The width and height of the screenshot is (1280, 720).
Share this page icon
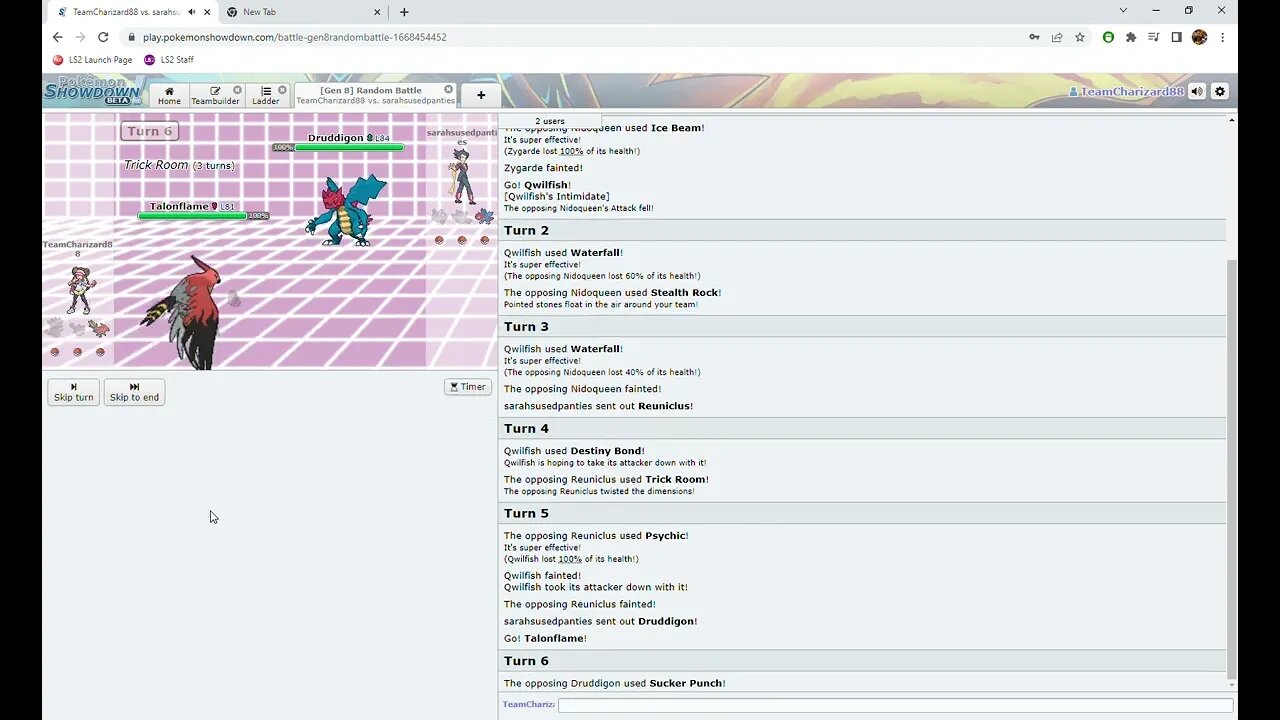pos(1057,37)
